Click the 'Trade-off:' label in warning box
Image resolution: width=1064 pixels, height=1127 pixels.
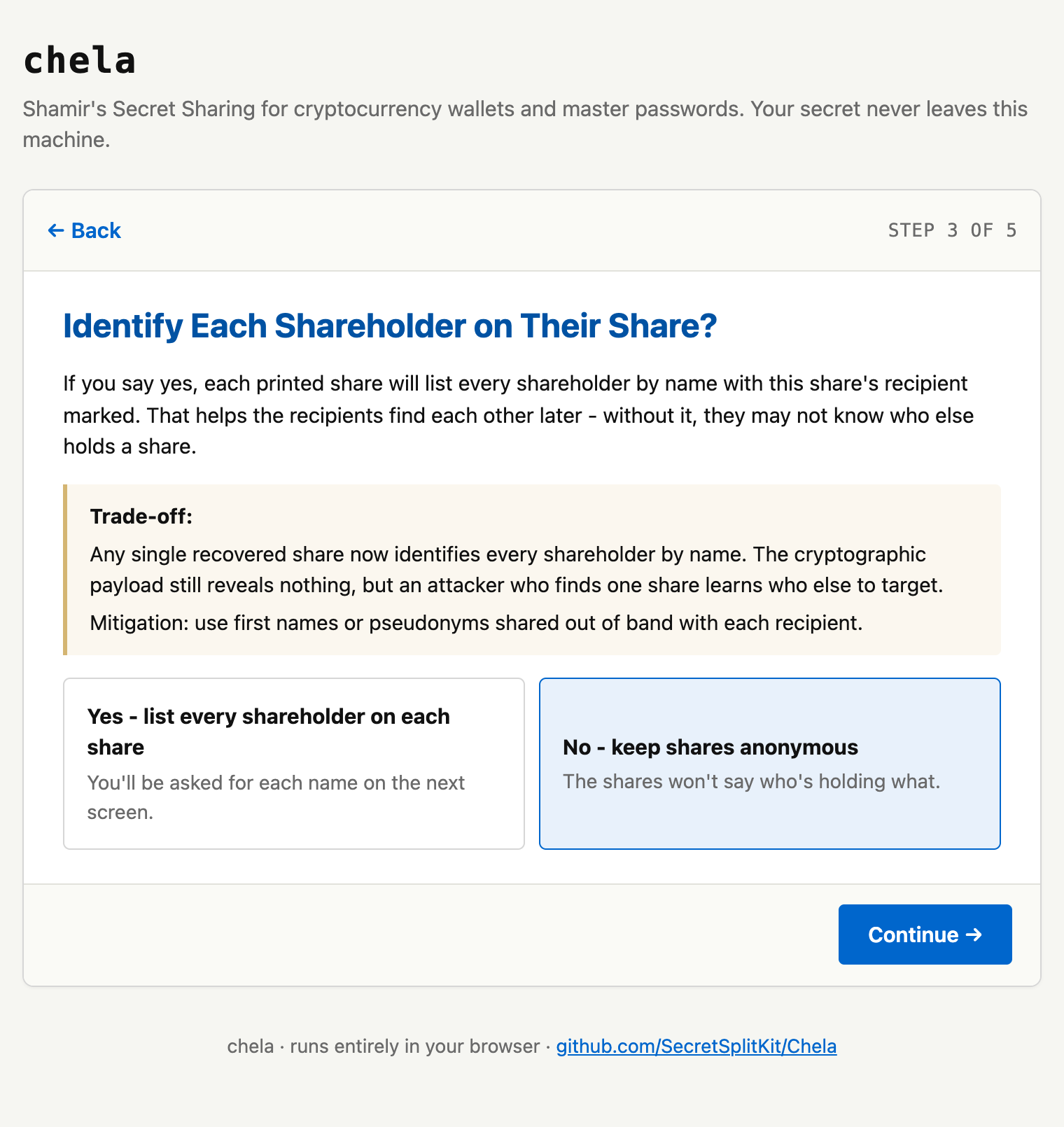(141, 517)
